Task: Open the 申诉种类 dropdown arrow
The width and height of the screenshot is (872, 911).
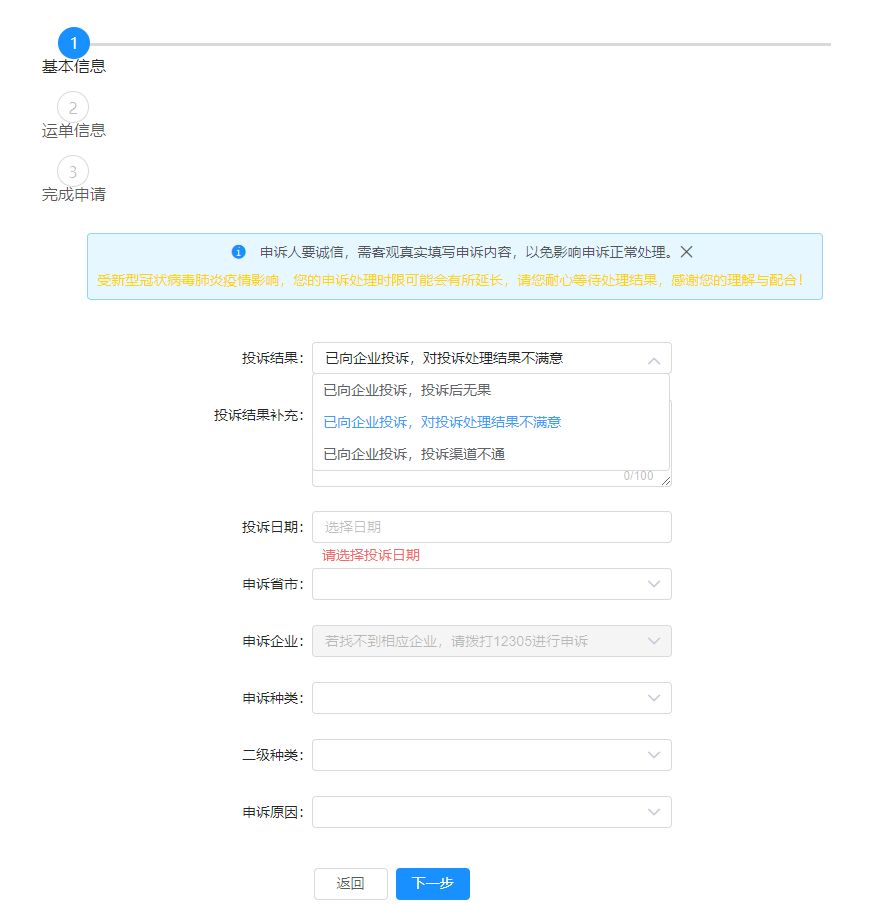Action: 655,697
